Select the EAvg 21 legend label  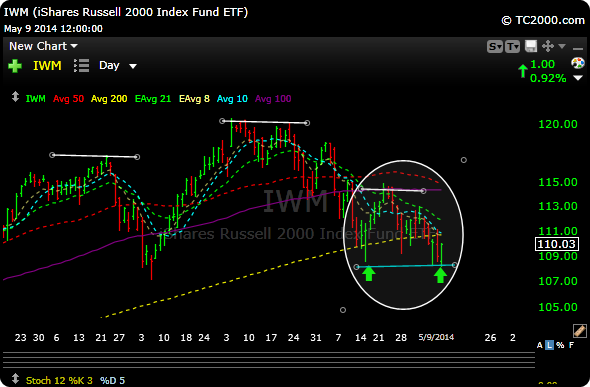tap(153, 99)
